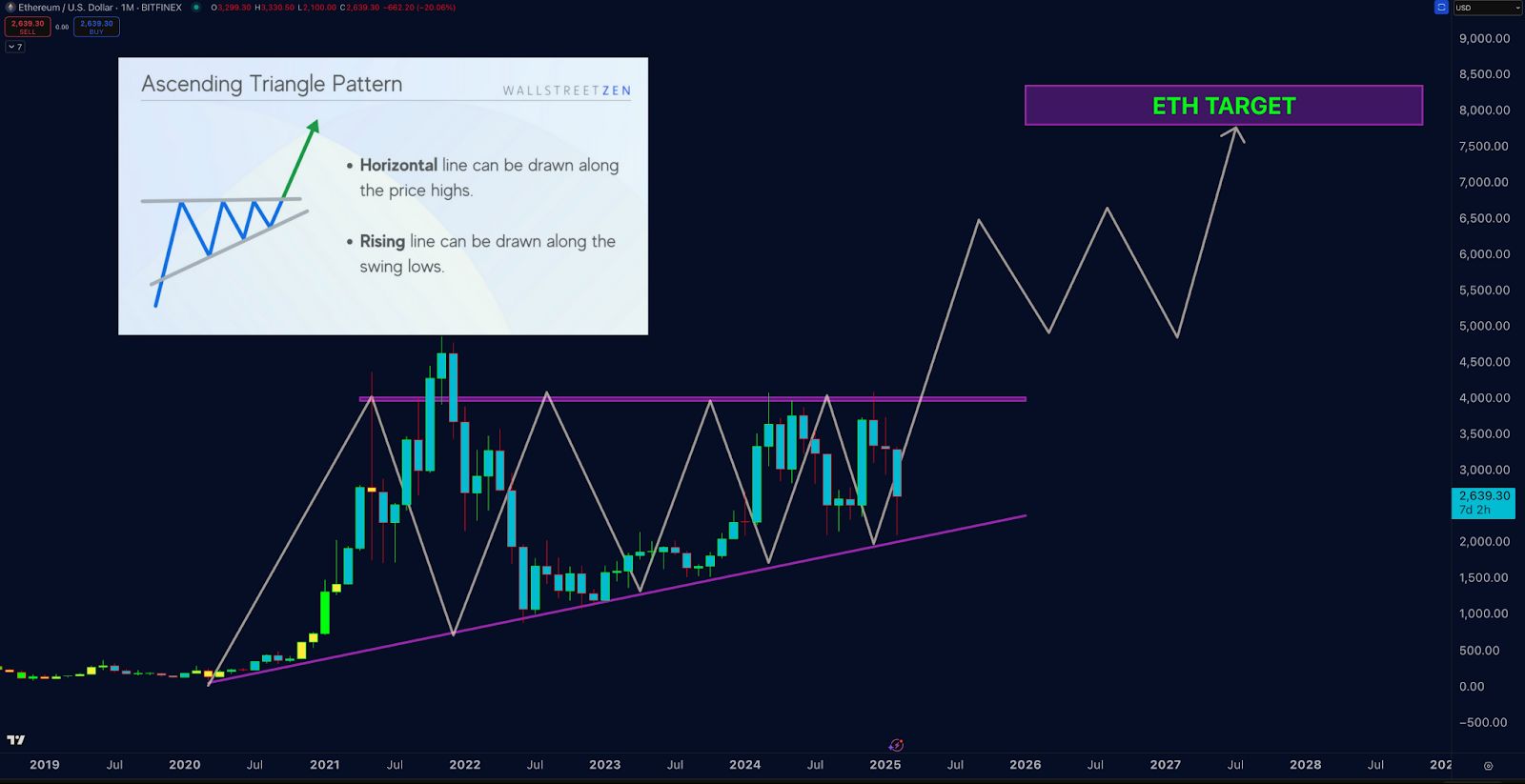Select the ETH TARGET purple text box
Screen dimensions: 1525x784
(1224, 106)
